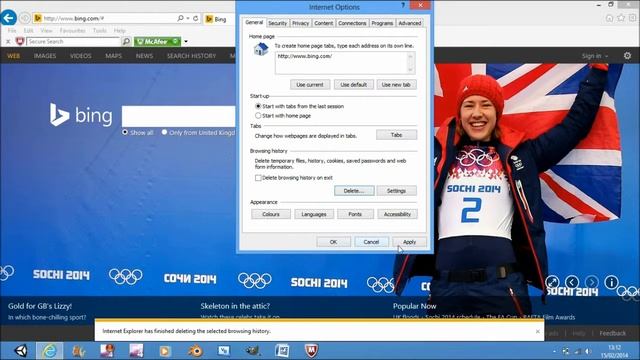Refresh the page using the reload icon

coord(196,18)
